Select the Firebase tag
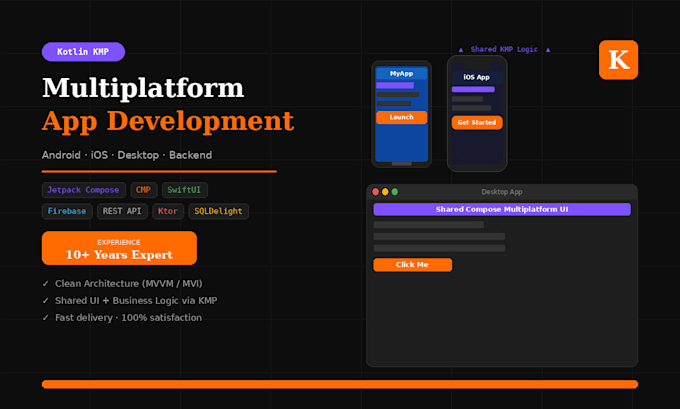 (67, 211)
